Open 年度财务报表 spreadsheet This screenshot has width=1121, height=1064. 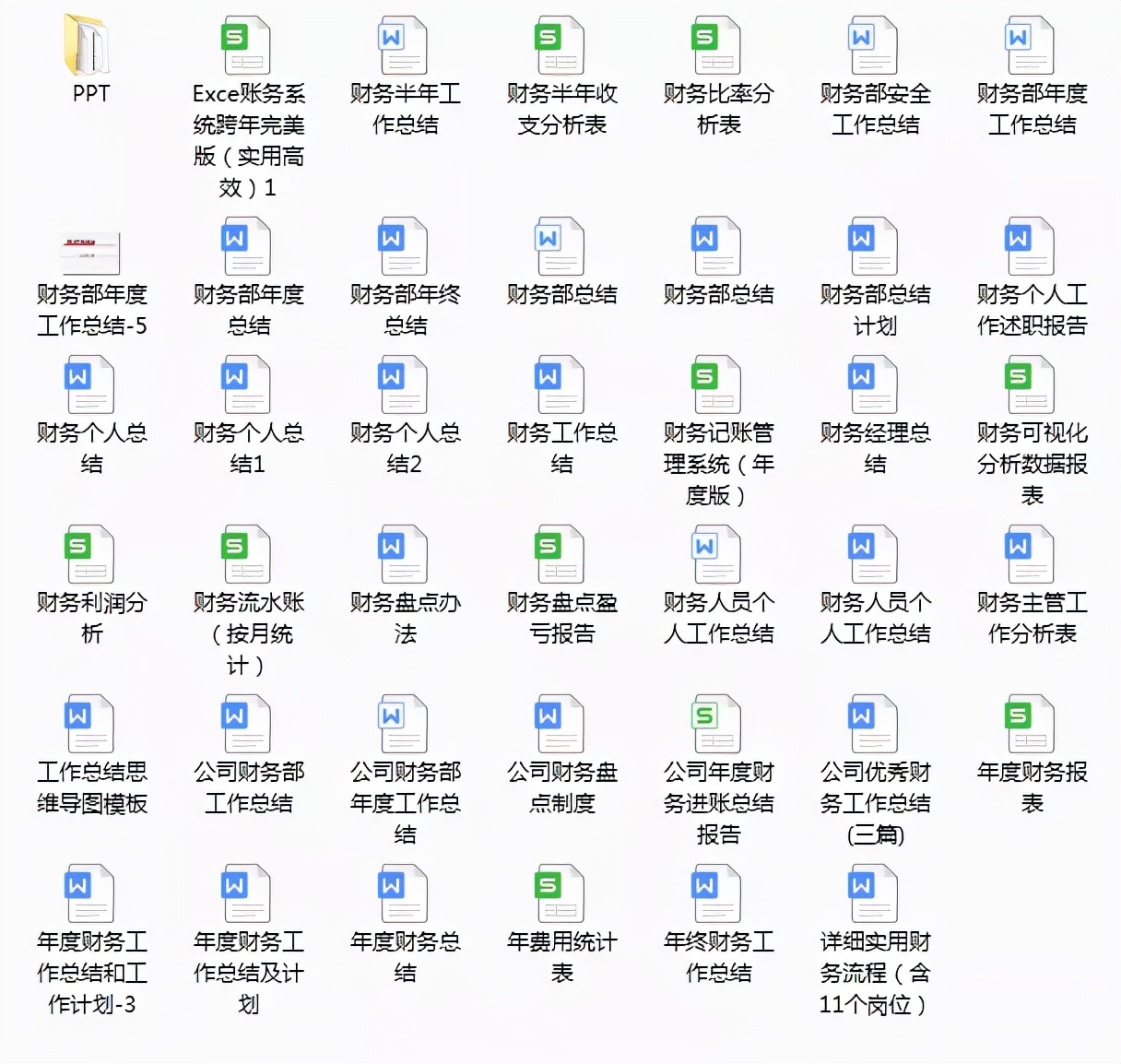pos(1030,724)
